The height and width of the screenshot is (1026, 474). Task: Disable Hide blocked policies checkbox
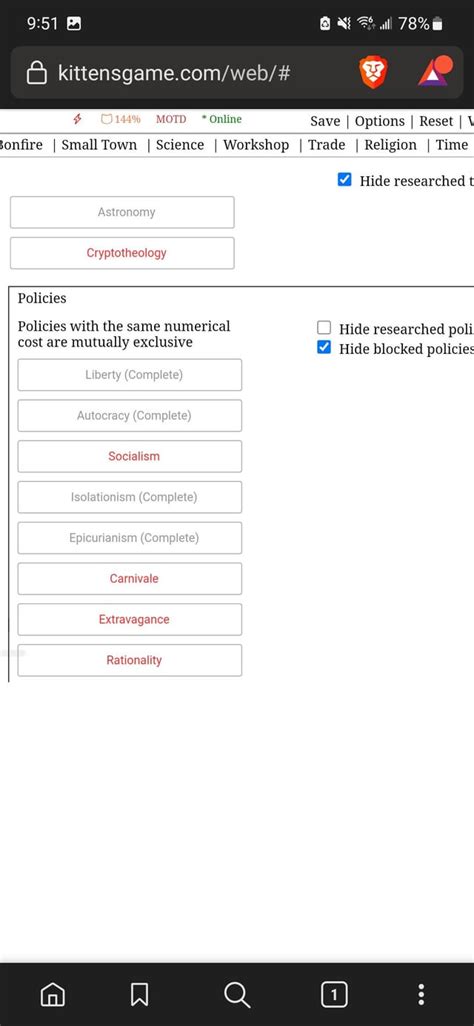pyautogui.click(x=324, y=347)
